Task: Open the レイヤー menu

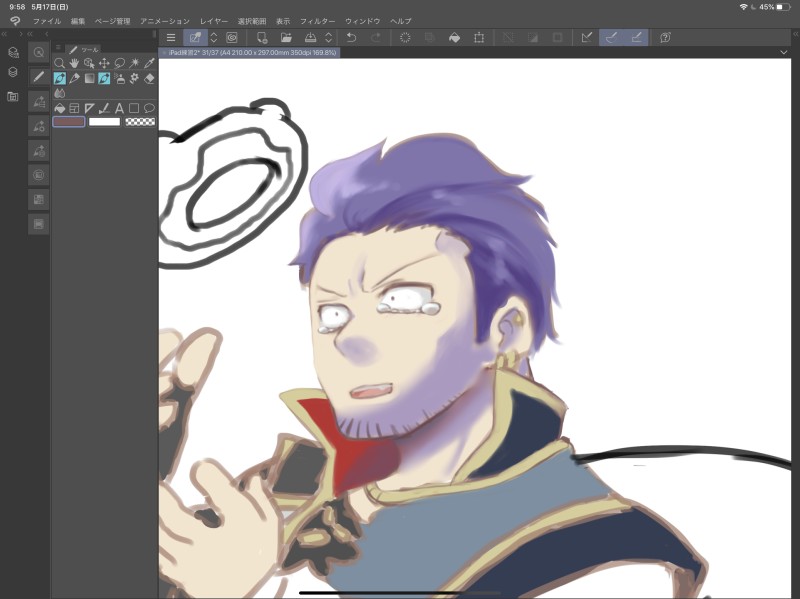Action: (214, 21)
